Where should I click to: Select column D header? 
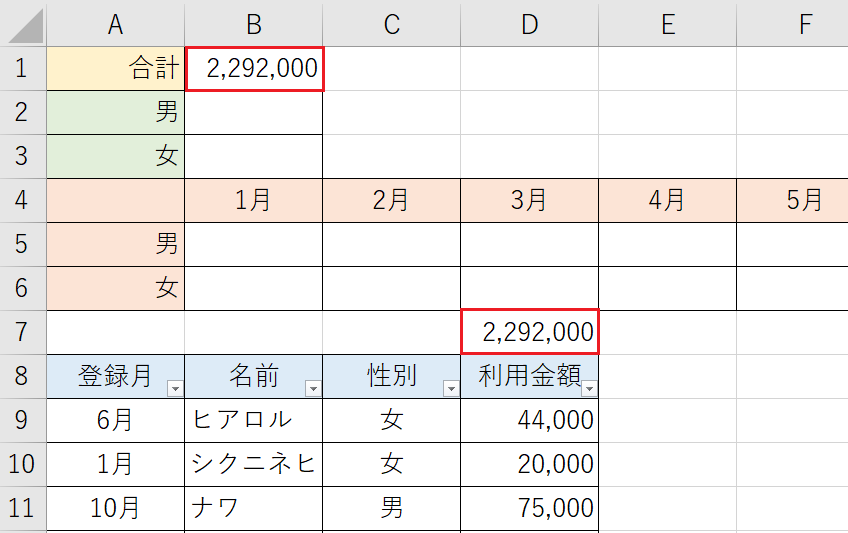tap(529, 24)
